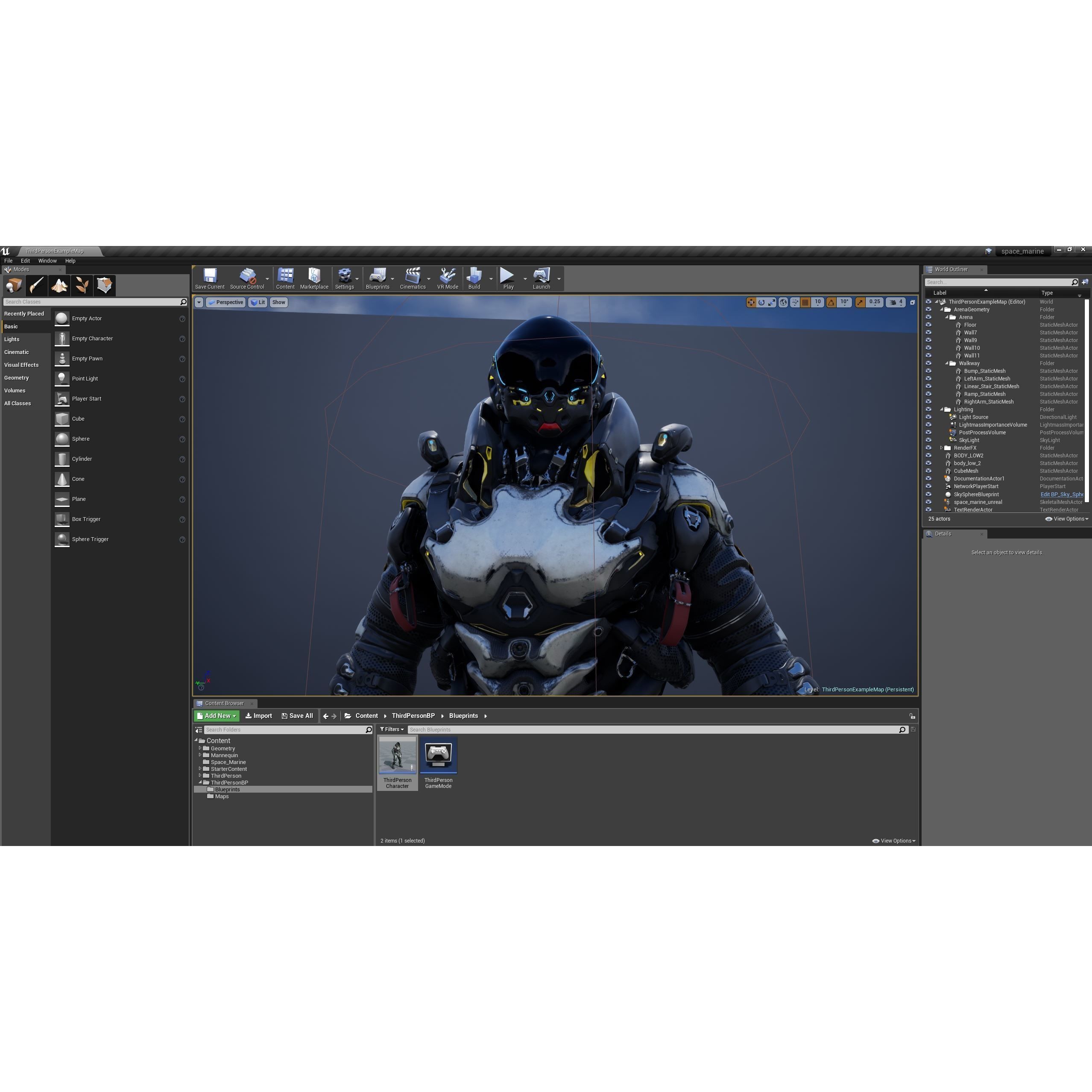Viewport: 1092px width, 1092px height.
Task: Click the Save All button
Action: [x=298, y=716]
